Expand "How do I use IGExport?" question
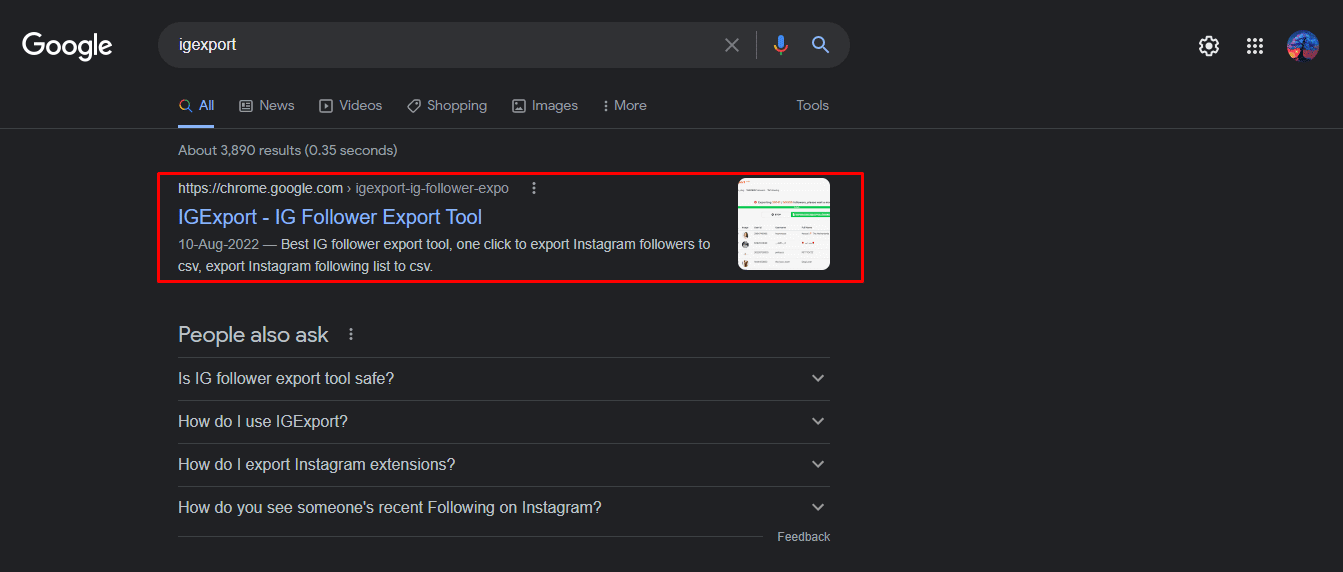Screen dimensions: 1343x572 pyautogui.click(x=504, y=422)
